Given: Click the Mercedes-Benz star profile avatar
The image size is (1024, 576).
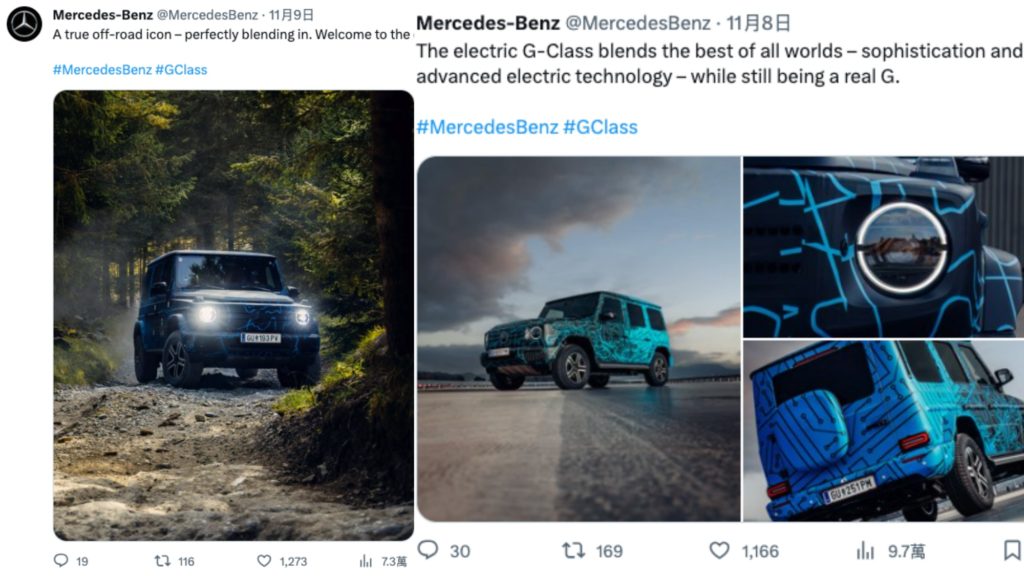Looking at the screenshot, I should 24,24.
